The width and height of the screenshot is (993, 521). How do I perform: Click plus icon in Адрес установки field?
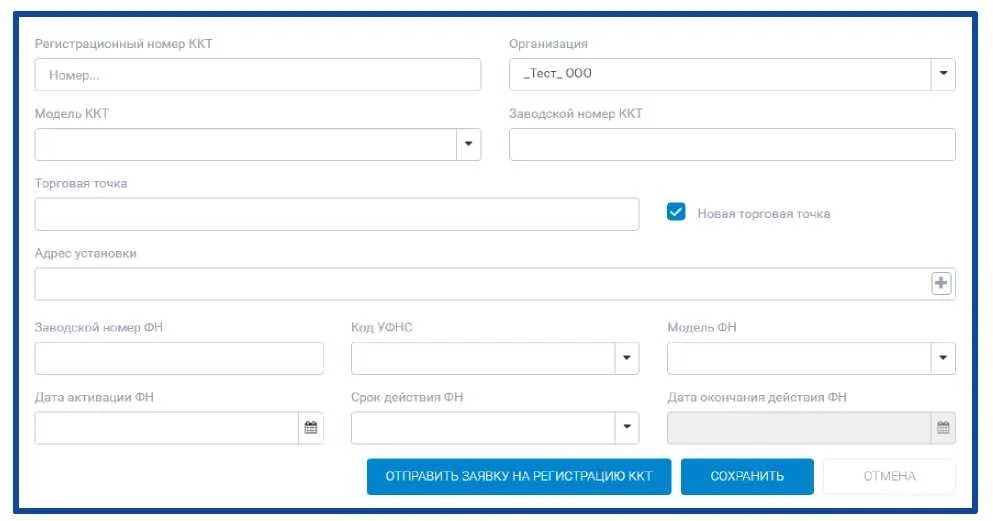coord(941,283)
